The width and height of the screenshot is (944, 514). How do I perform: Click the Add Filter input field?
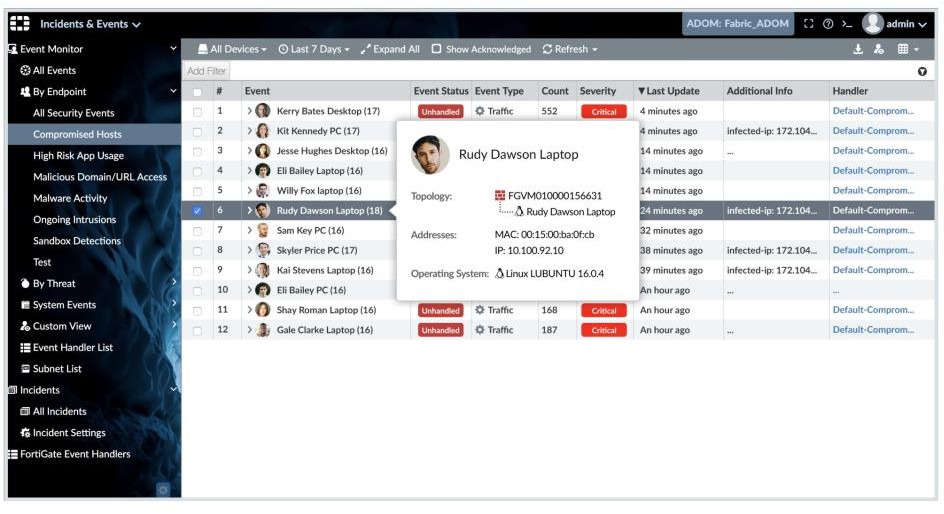(207, 71)
